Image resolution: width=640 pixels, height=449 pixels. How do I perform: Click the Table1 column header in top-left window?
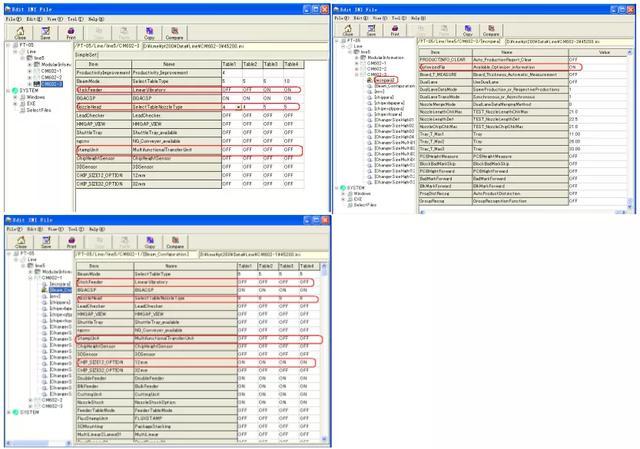pos(230,64)
